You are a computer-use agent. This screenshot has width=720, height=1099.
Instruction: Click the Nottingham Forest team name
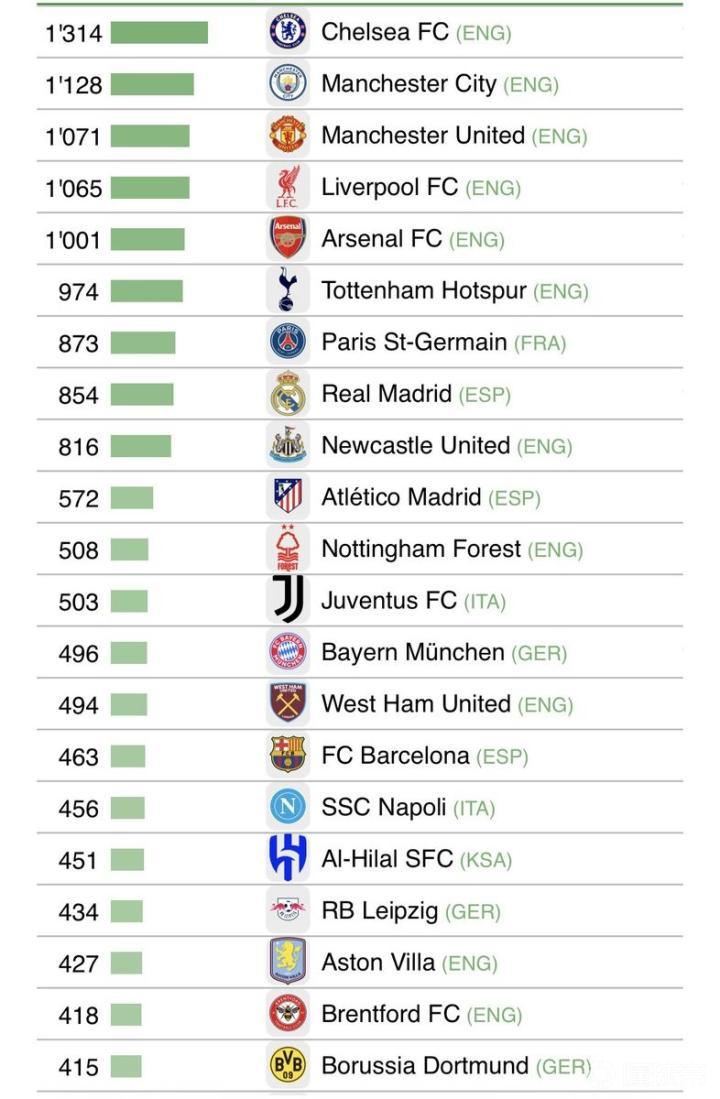coord(421,549)
